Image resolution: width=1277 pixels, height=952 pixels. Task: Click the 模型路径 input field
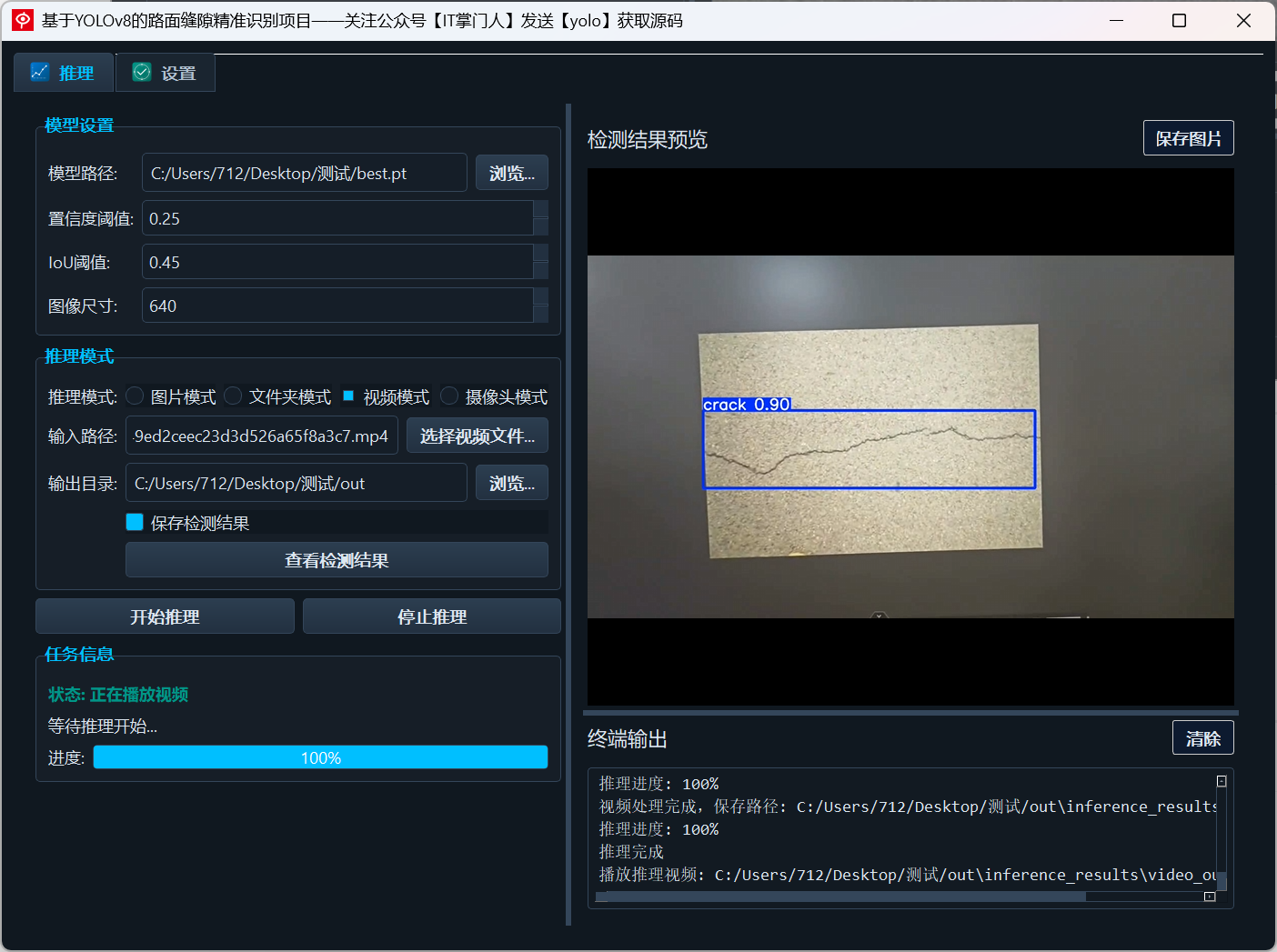click(305, 173)
